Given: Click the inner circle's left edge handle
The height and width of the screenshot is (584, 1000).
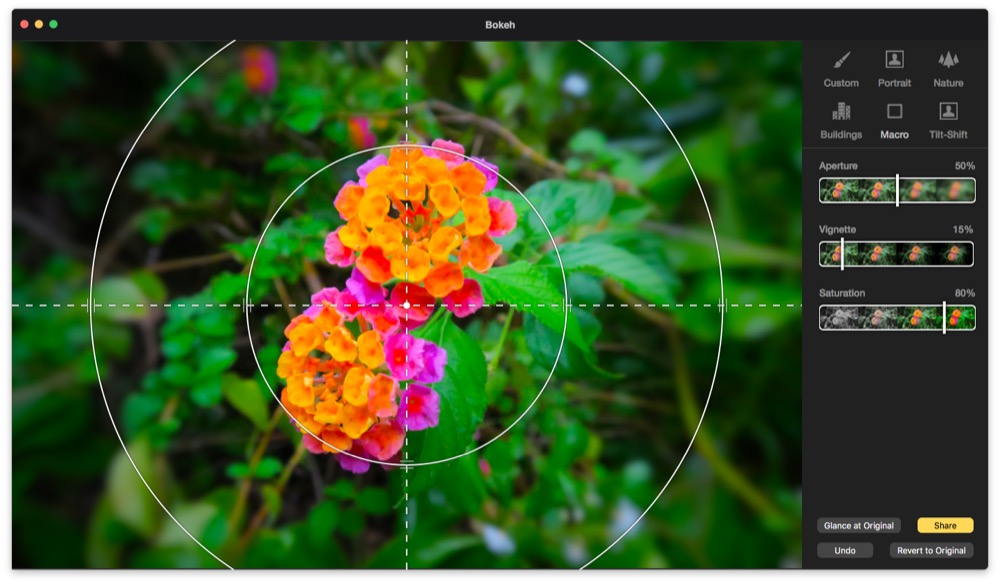Looking at the screenshot, I should point(247,305).
